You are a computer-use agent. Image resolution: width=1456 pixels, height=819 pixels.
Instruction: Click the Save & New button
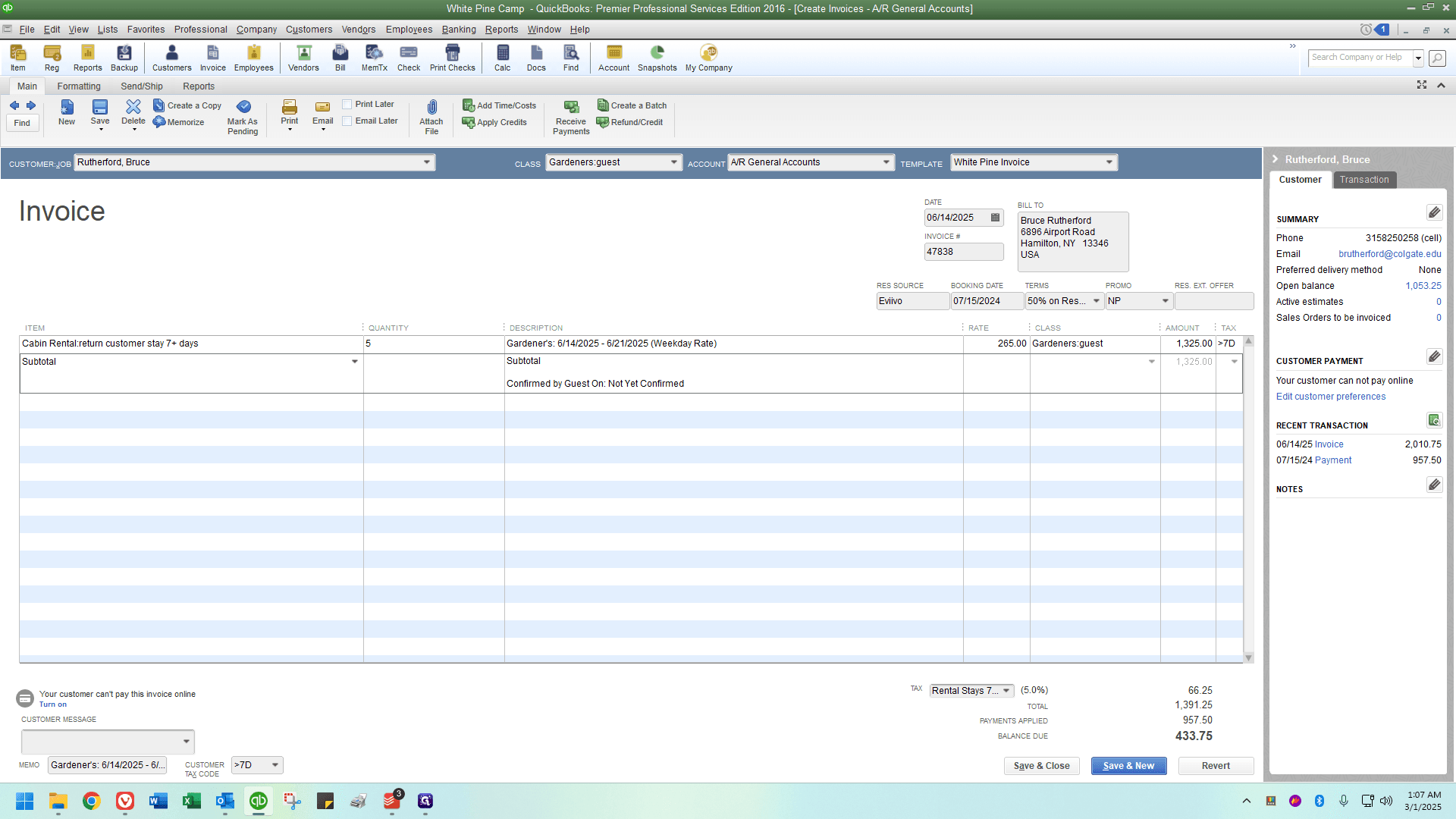pyautogui.click(x=1128, y=766)
